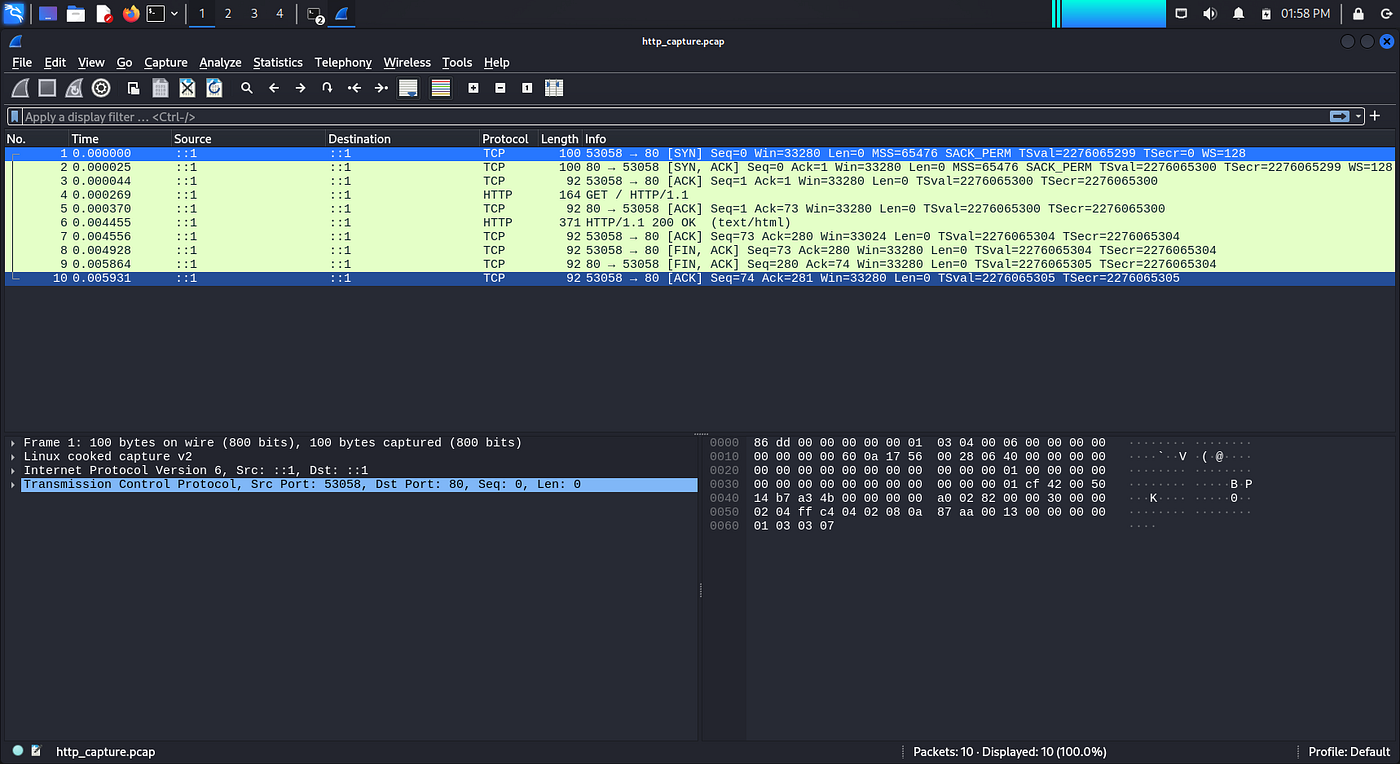Start capture with the shark fin icon
1400x764 pixels.
(20, 88)
